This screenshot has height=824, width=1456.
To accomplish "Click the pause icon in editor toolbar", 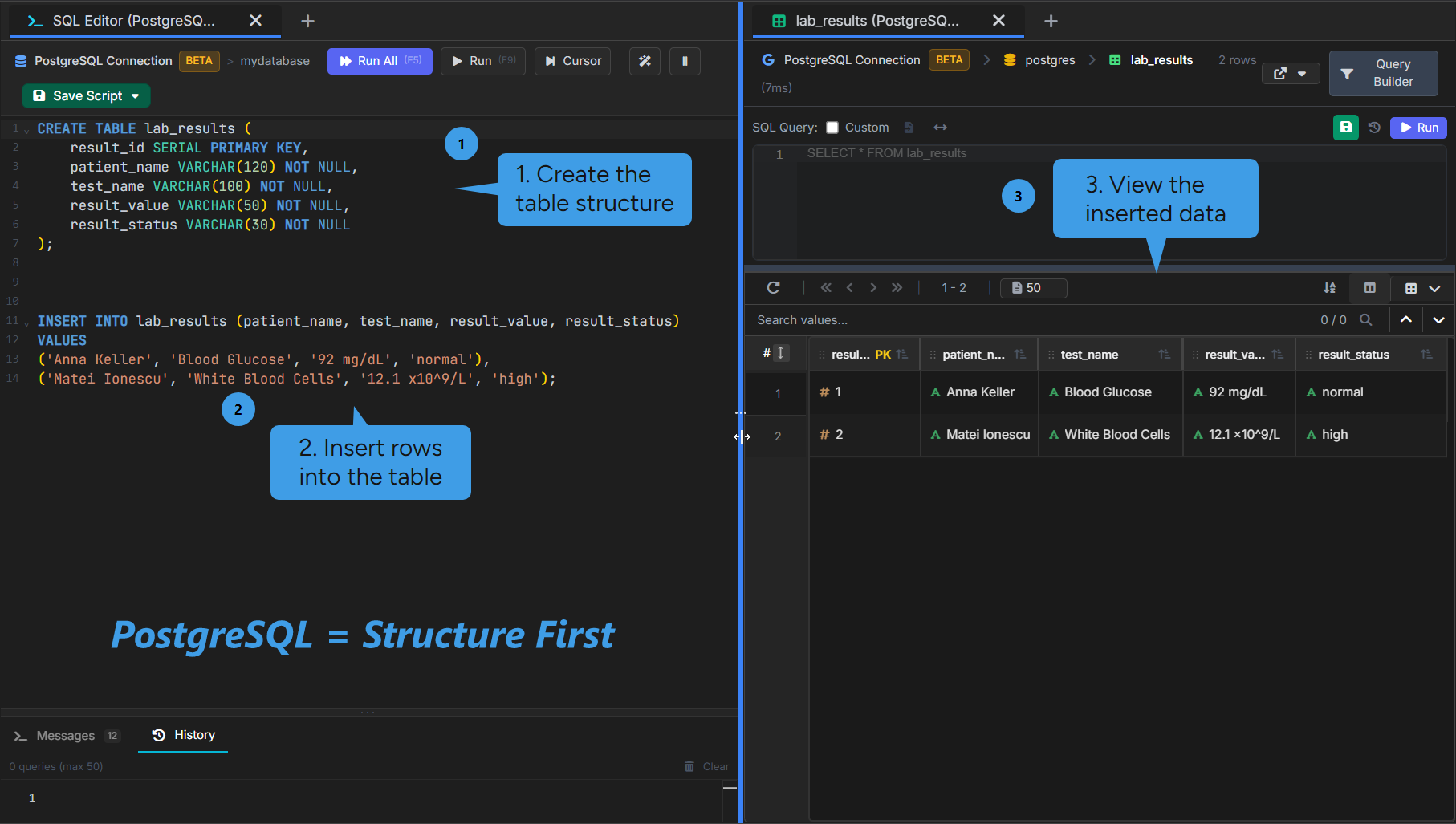I will coord(685,61).
